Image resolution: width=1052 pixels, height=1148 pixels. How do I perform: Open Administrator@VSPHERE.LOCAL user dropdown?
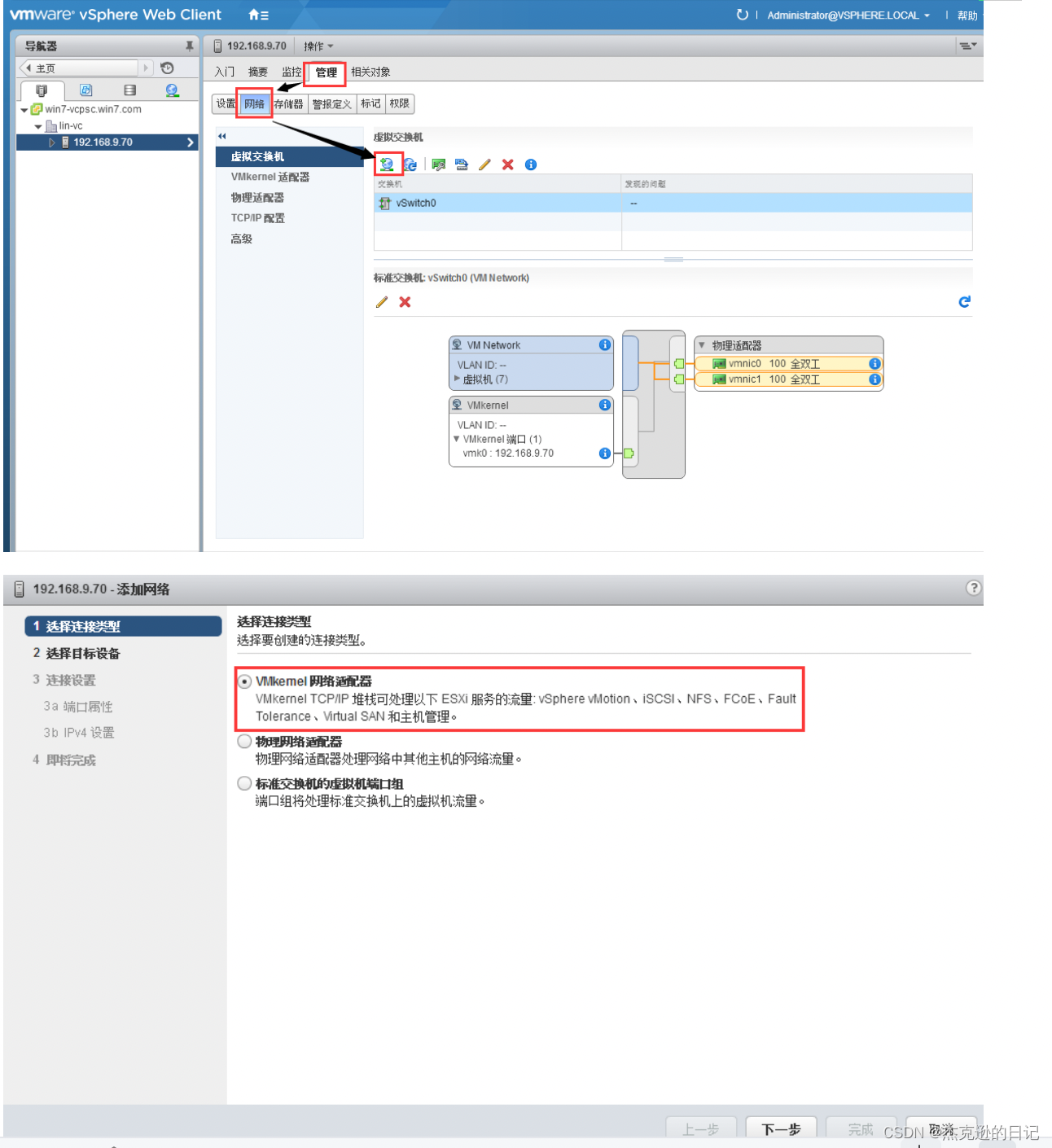[848, 15]
